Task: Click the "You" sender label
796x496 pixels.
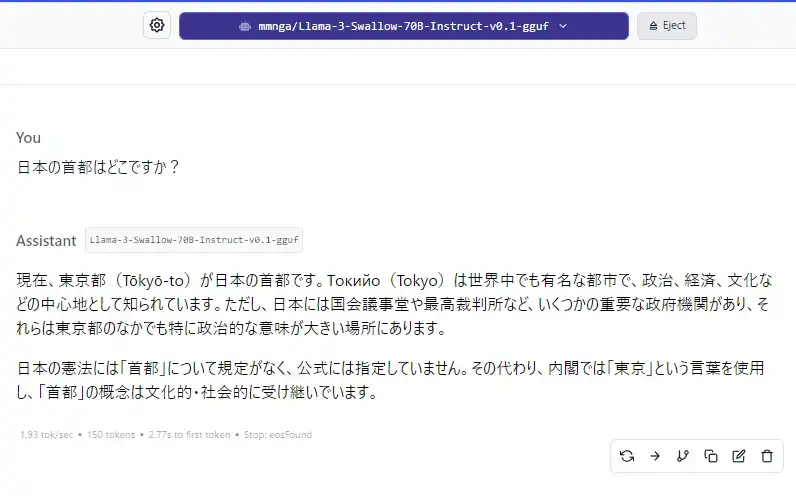Action: 28,137
